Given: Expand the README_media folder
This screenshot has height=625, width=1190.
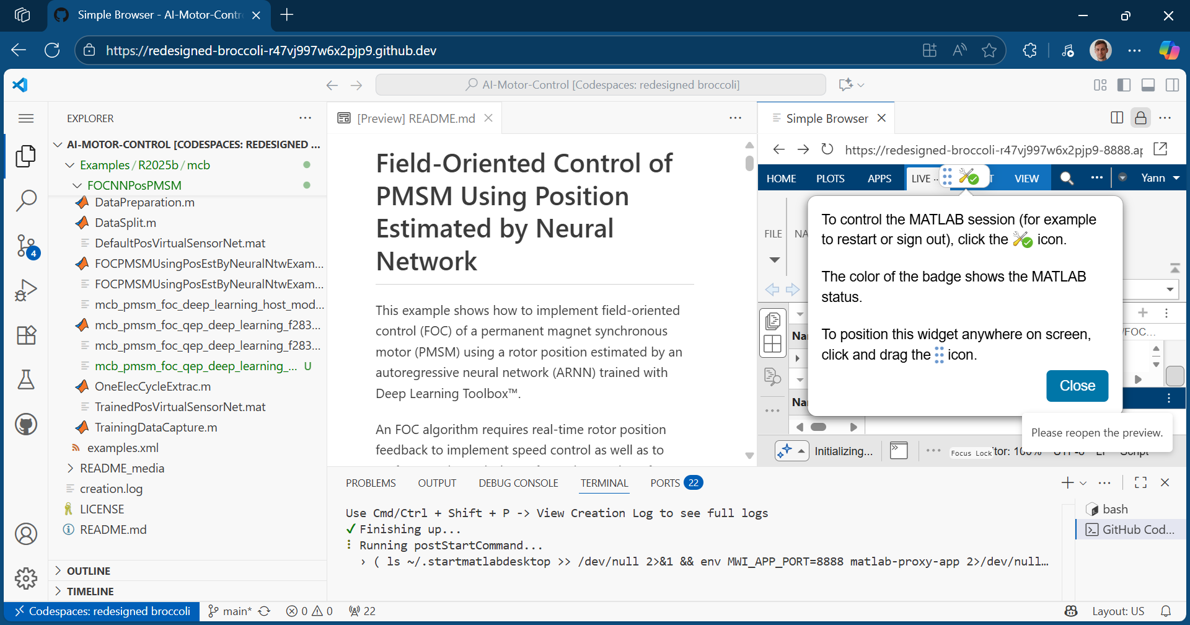Looking at the screenshot, I should [x=122, y=468].
